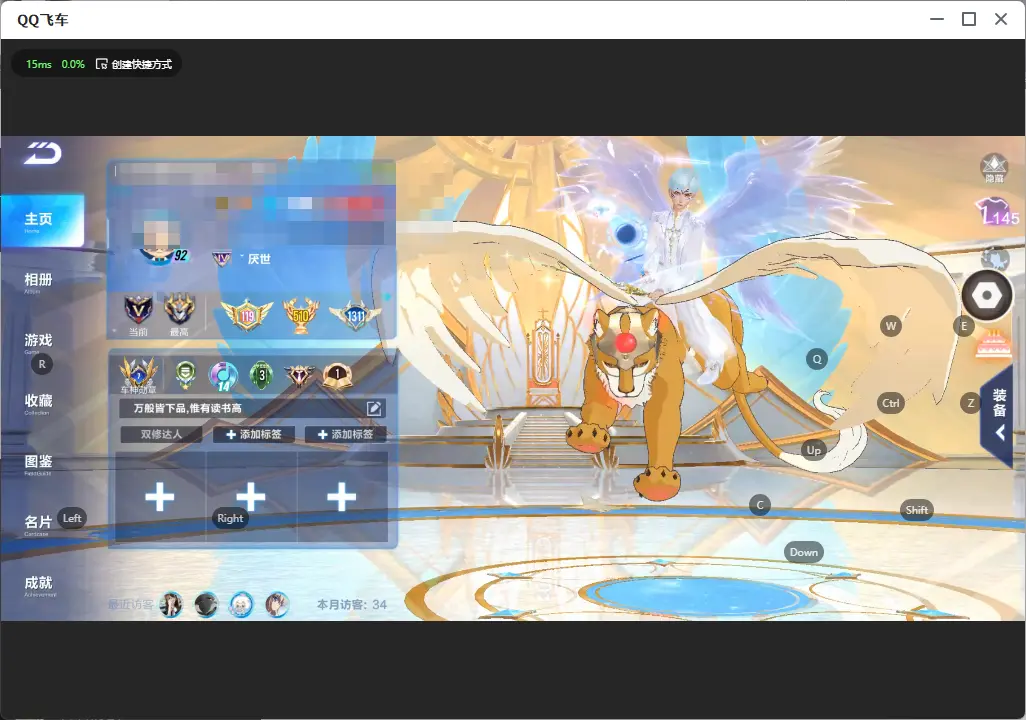Open the 车神勋章 medal

pos(138,376)
